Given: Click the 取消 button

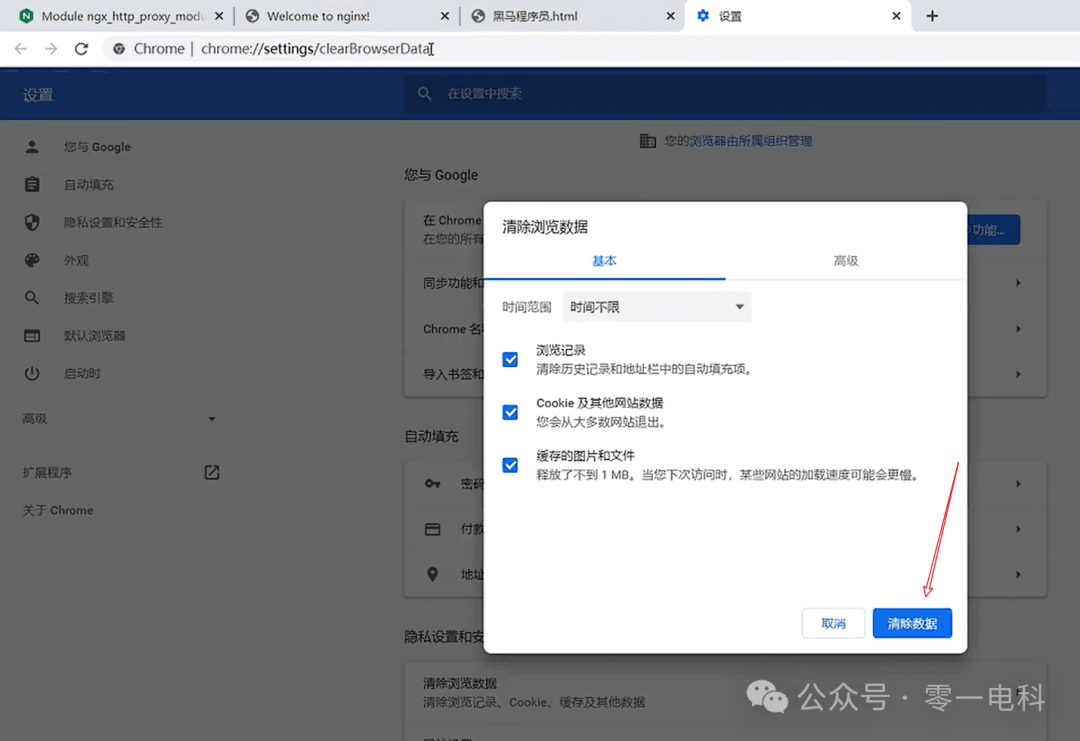Looking at the screenshot, I should click(x=833, y=623).
